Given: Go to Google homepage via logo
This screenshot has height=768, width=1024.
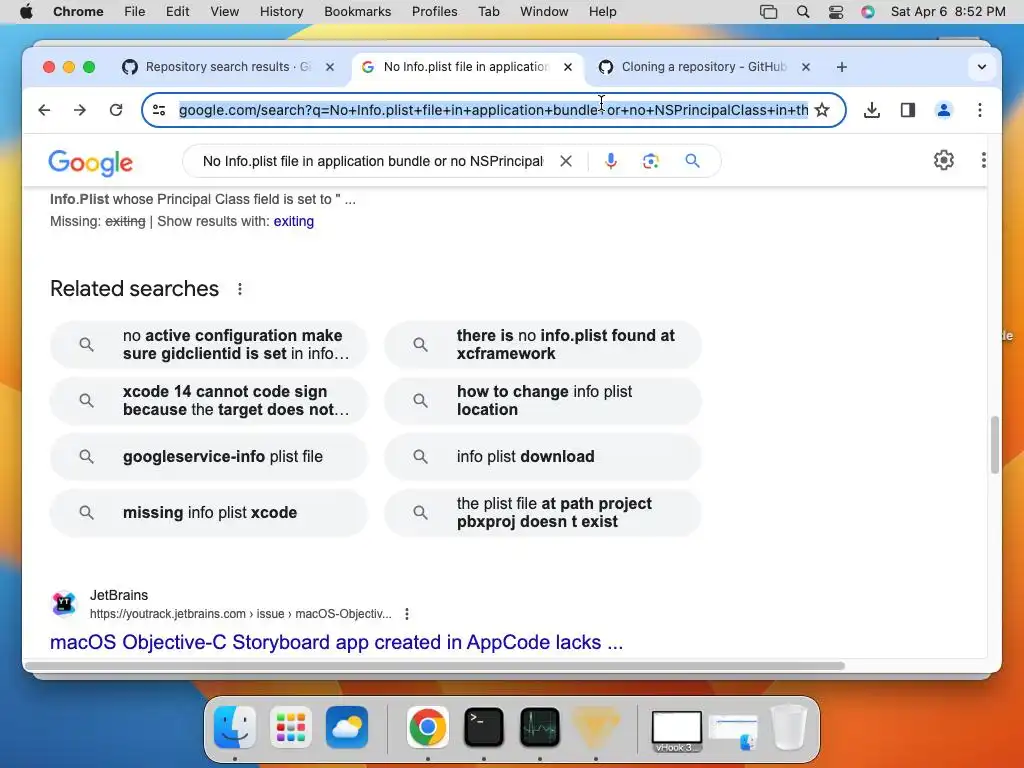Looking at the screenshot, I should pyautogui.click(x=91, y=163).
